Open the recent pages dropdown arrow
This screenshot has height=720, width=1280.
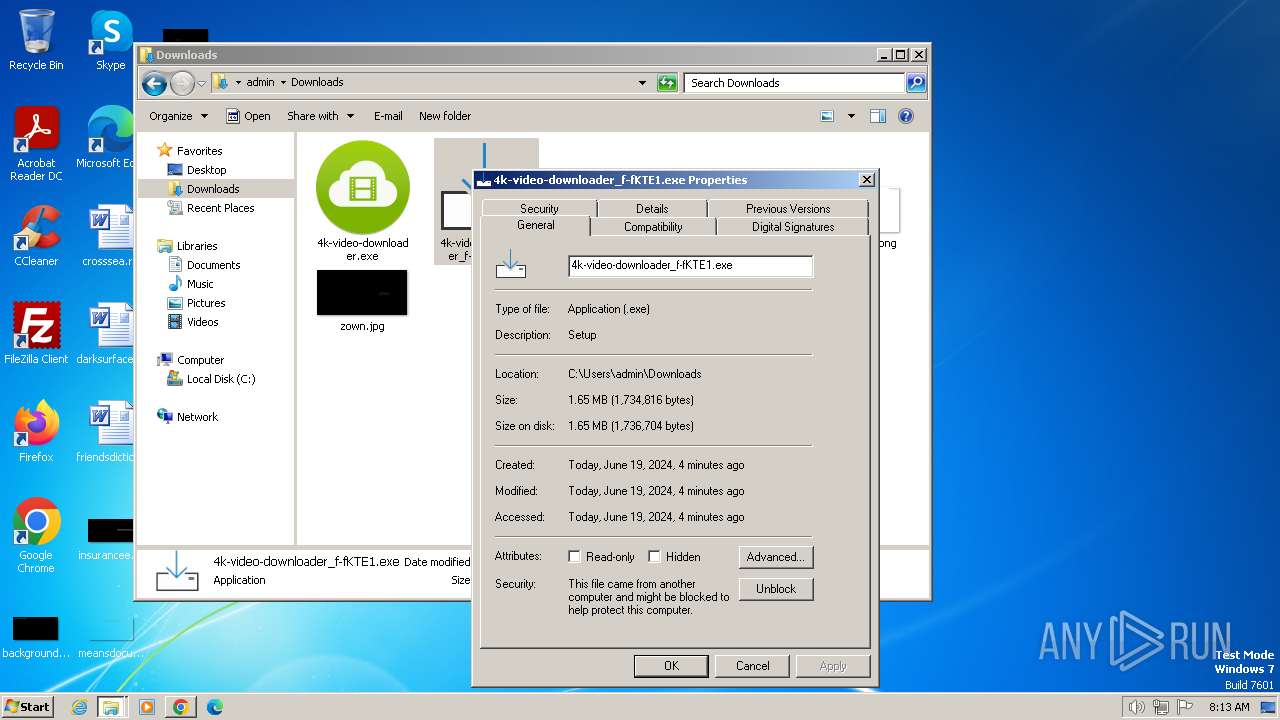(x=201, y=83)
